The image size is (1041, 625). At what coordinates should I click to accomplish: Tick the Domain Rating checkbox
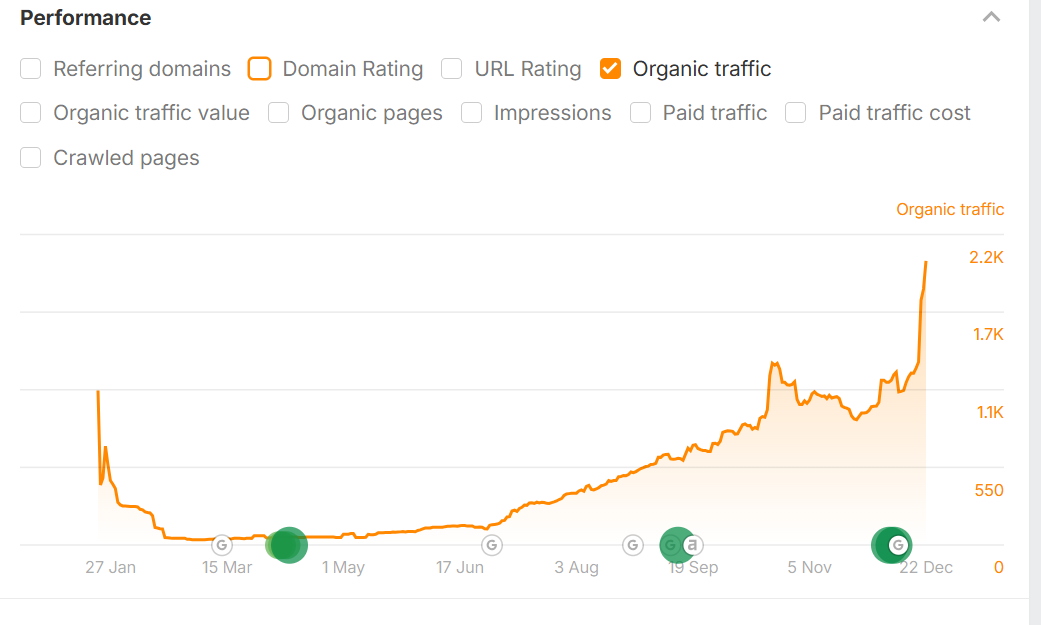(x=260, y=68)
